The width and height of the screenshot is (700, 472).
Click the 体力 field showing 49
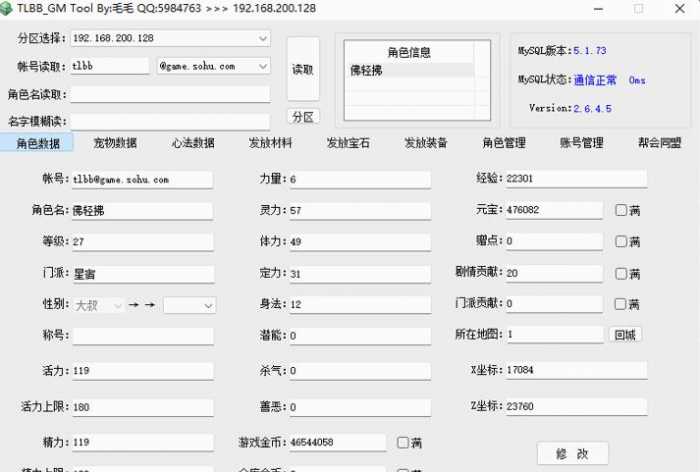click(x=360, y=242)
